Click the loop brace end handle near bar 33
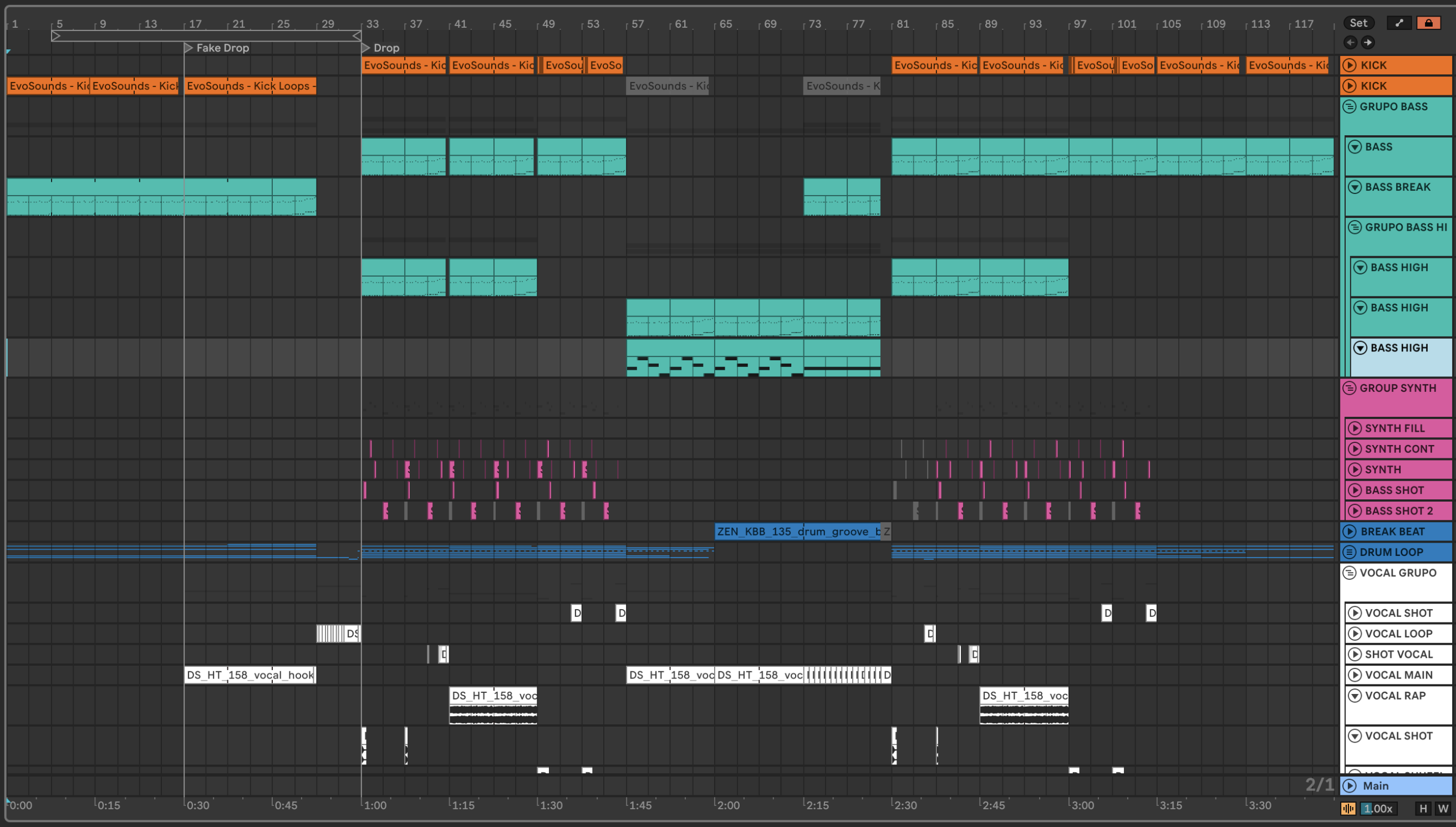This screenshot has height=827, width=1456. [357, 36]
